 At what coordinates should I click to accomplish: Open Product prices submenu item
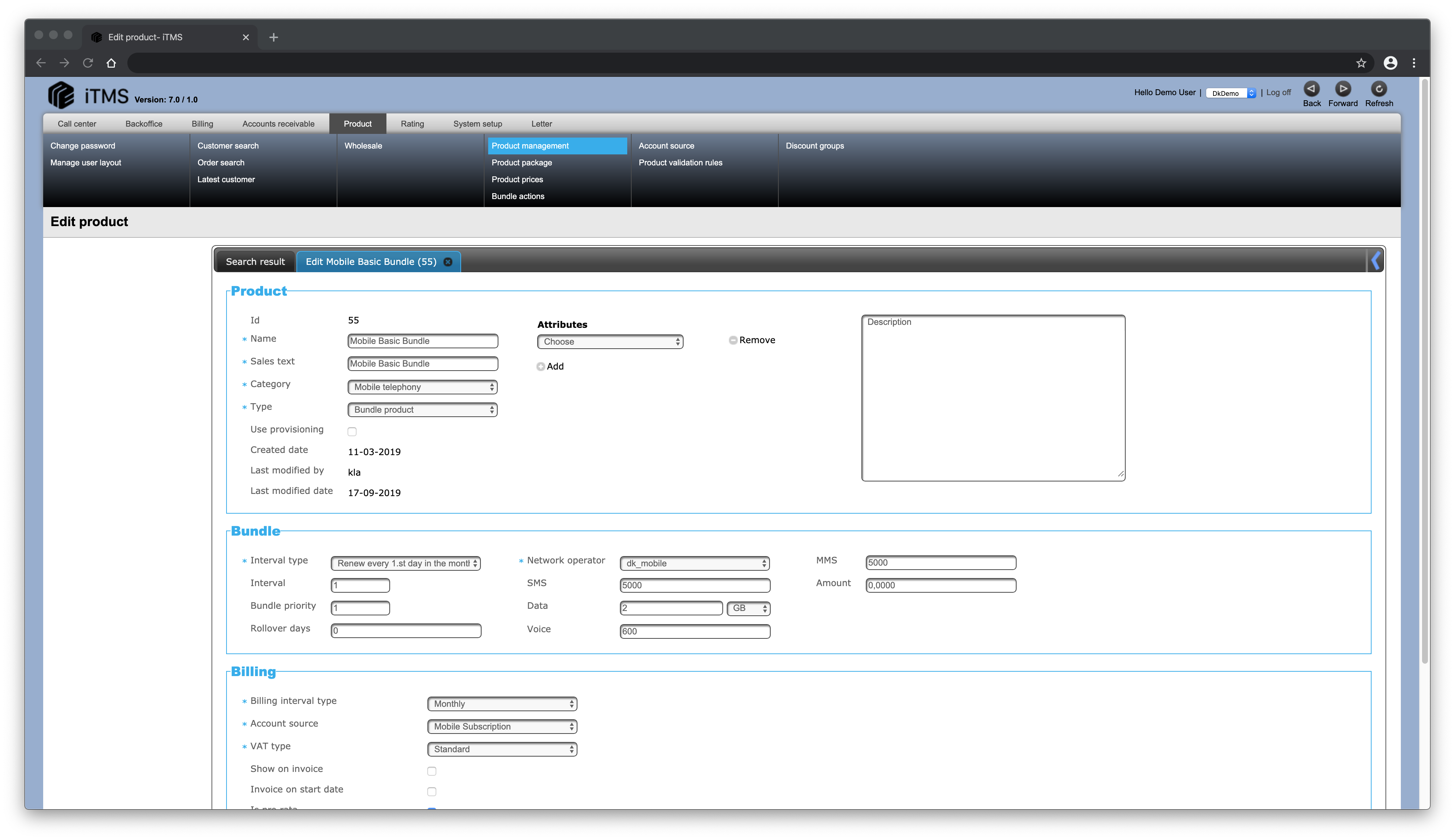[x=517, y=179]
